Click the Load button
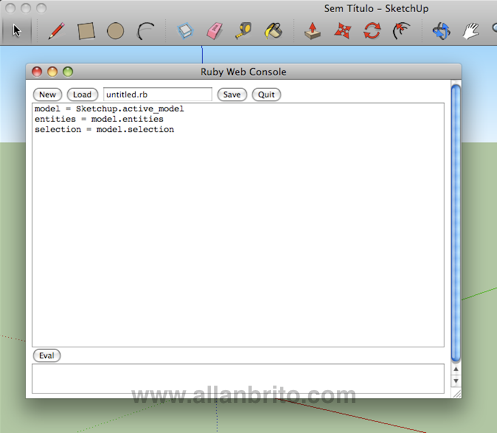The width and height of the screenshot is (497, 433). pyautogui.click(x=82, y=95)
